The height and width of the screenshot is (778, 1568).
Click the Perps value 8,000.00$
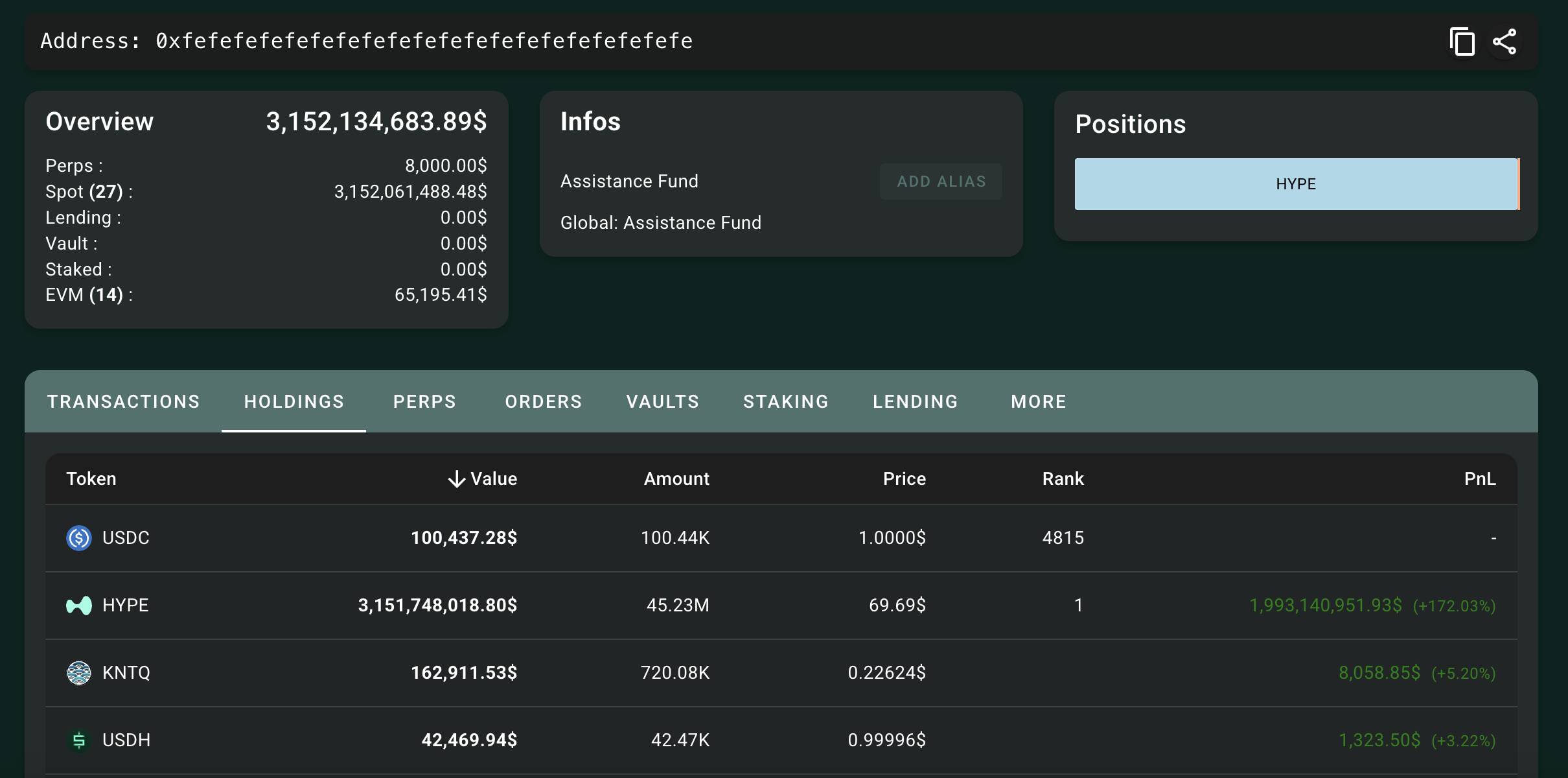click(x=446, y=166)
